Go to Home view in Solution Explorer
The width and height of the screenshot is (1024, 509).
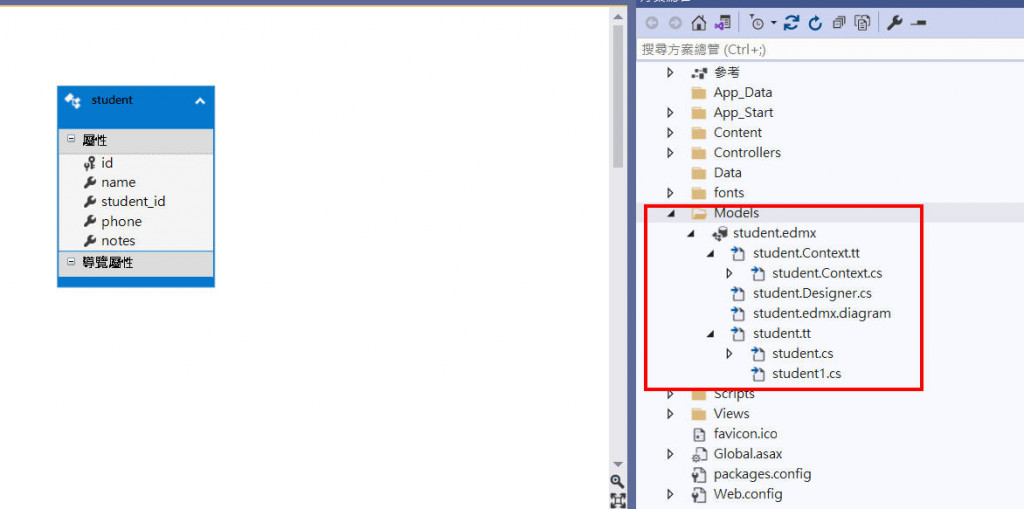point(698,24)
